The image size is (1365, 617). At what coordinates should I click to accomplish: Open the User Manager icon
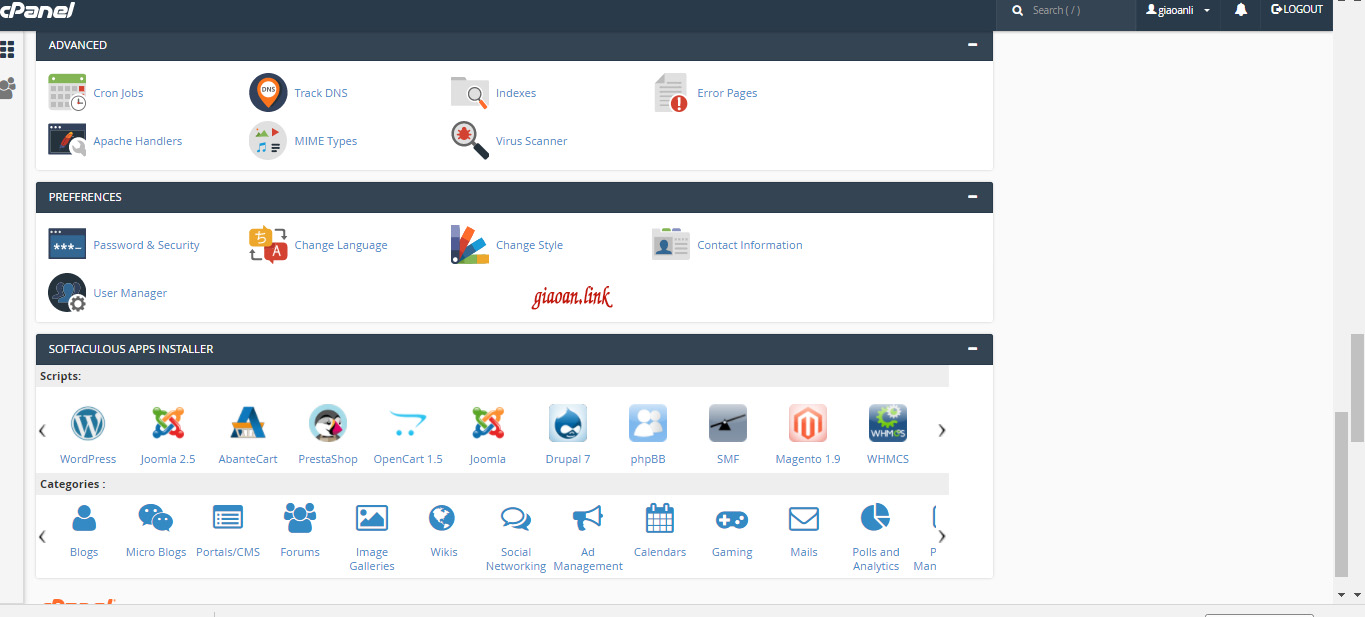coord(67,293)
